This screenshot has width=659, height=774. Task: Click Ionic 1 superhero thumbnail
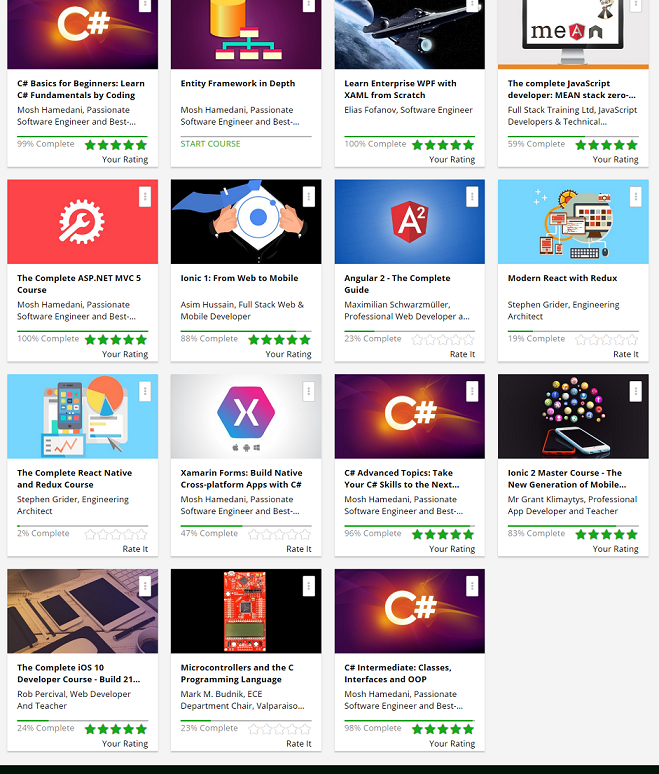tap(246, 222)
